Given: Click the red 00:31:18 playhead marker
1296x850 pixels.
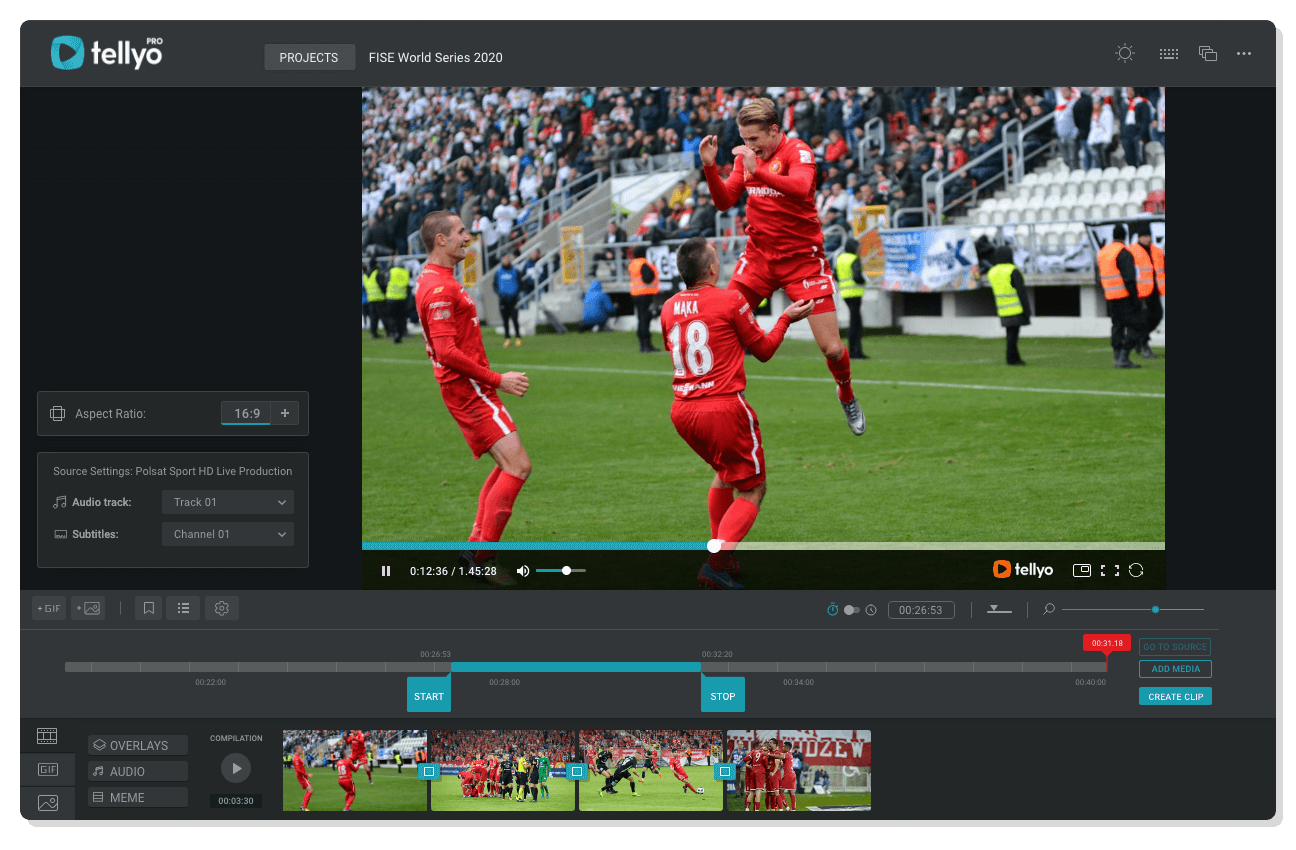Looking at the screenshot, I should pos(1106,643).
